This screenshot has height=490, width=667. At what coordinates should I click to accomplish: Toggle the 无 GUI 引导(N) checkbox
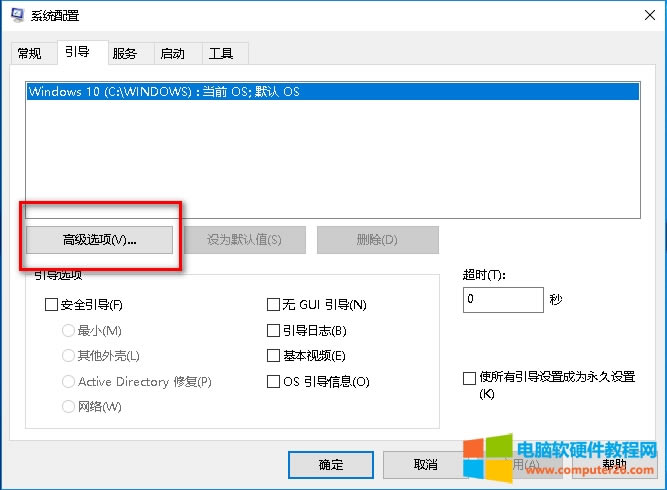point(274,305)
